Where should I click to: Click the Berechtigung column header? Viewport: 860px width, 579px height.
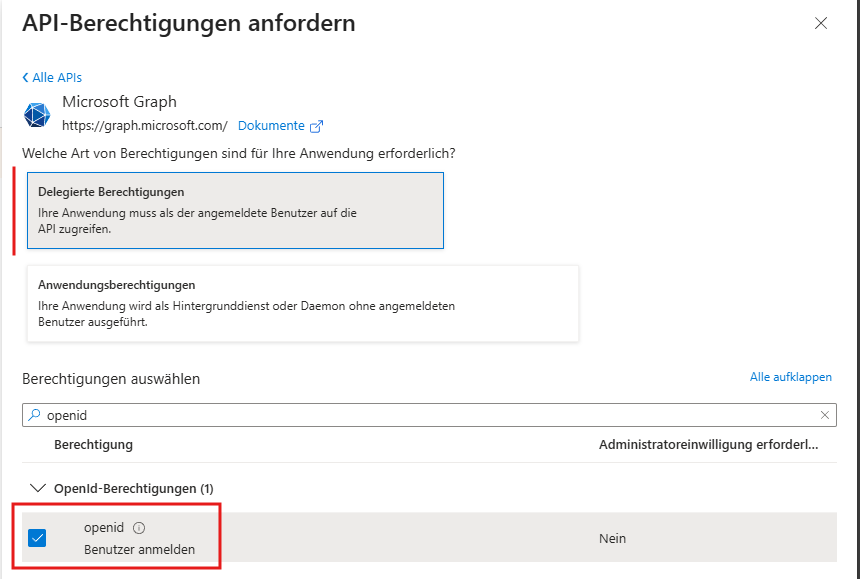click(93, 445)
